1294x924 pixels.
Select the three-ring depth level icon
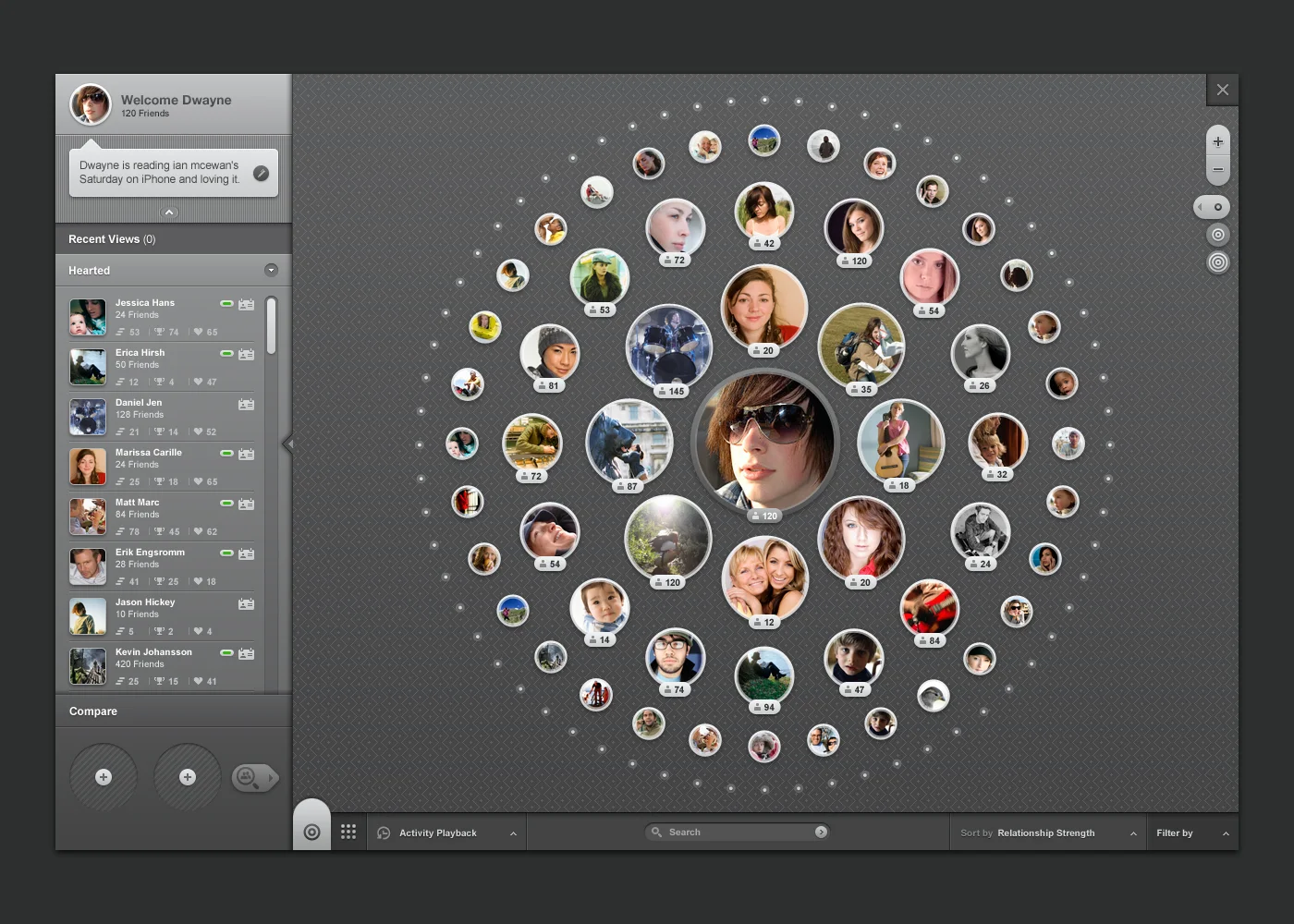click(1218, 262)
